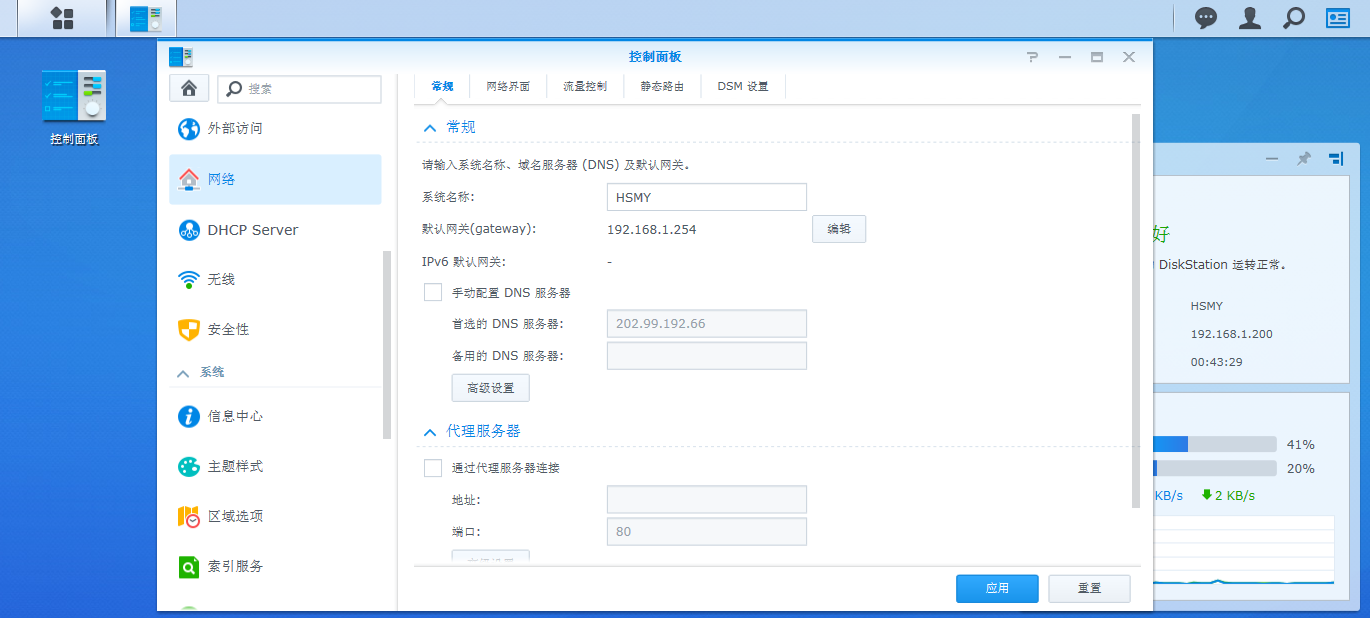Screen dimensions: 1370x618
Task: Click the top-right magnifier search icon
Action: (1294, 18)
